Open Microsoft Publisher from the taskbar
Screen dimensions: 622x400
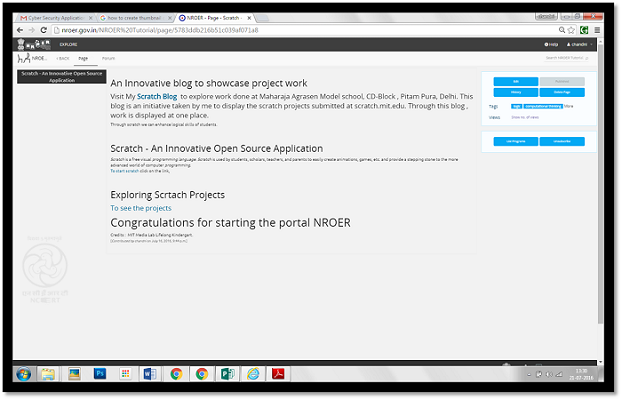pyautogui.click(x=228, y=374)
